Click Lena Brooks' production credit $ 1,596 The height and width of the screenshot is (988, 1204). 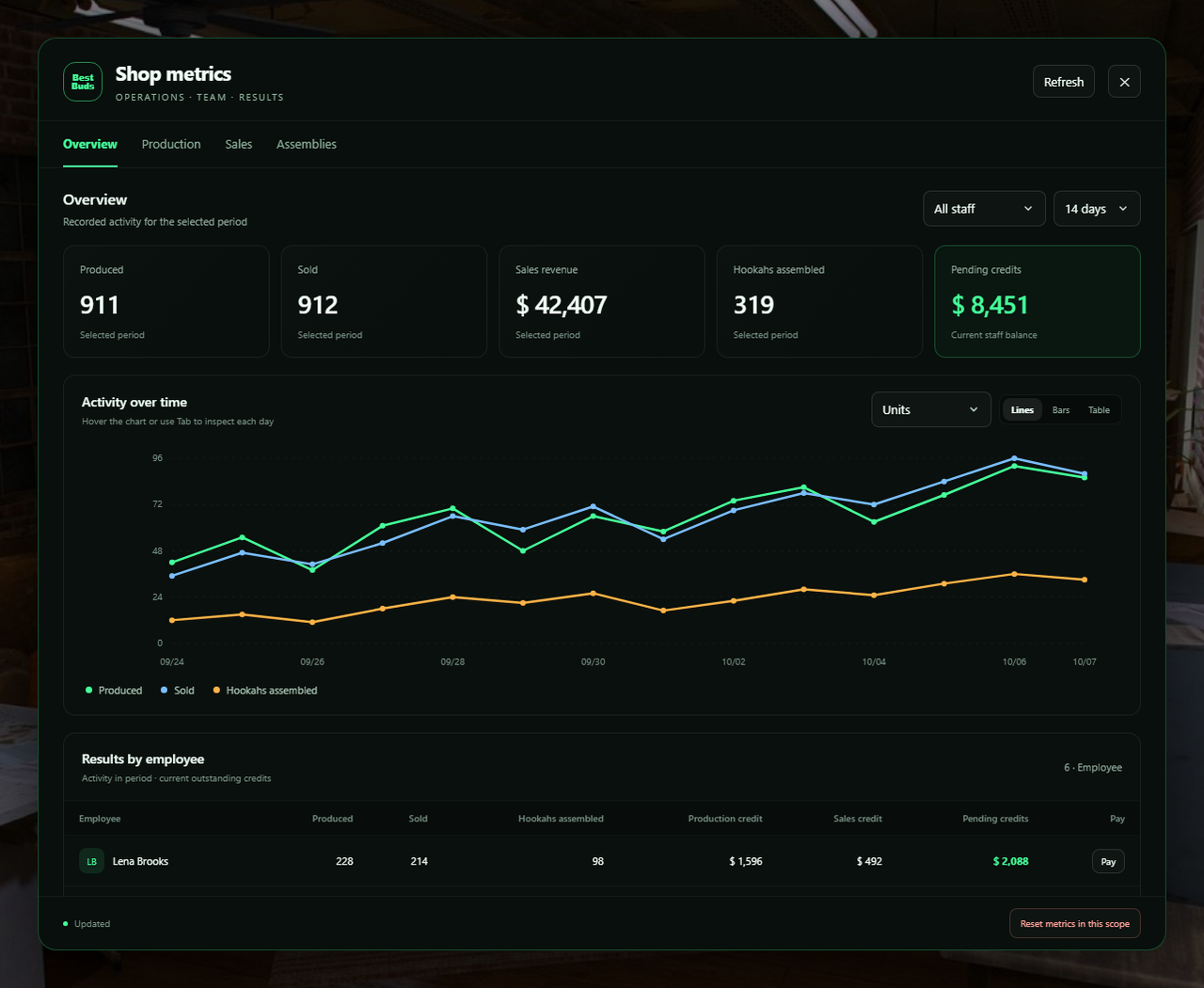coord(746,861)
